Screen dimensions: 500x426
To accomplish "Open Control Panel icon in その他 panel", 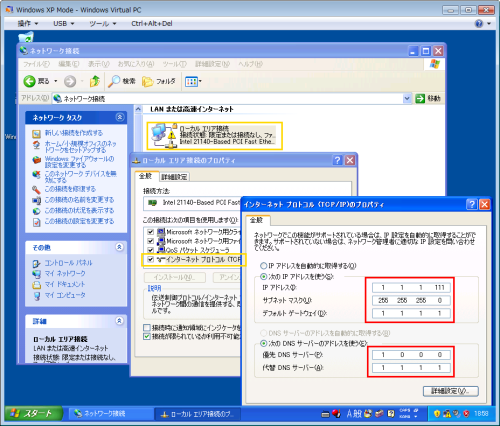I will [x=36, y=264].
